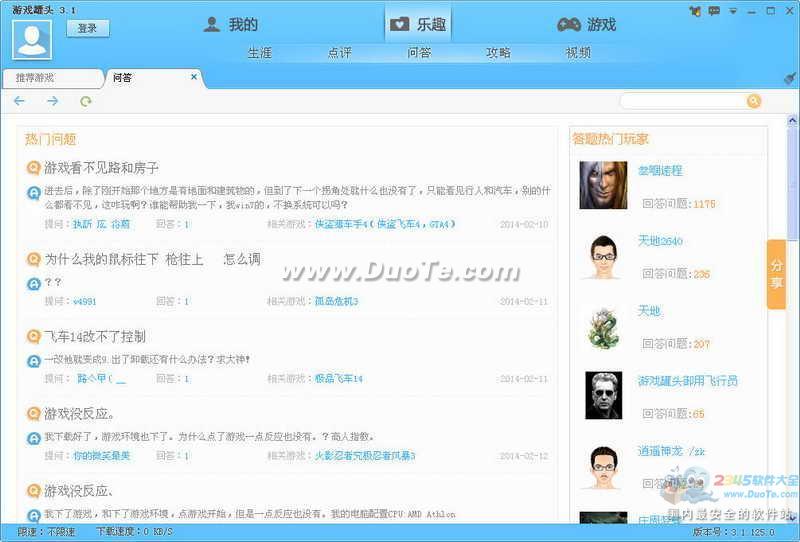
Task: Click the Warcraft character avatar of top player
Action: click(603, 185)
